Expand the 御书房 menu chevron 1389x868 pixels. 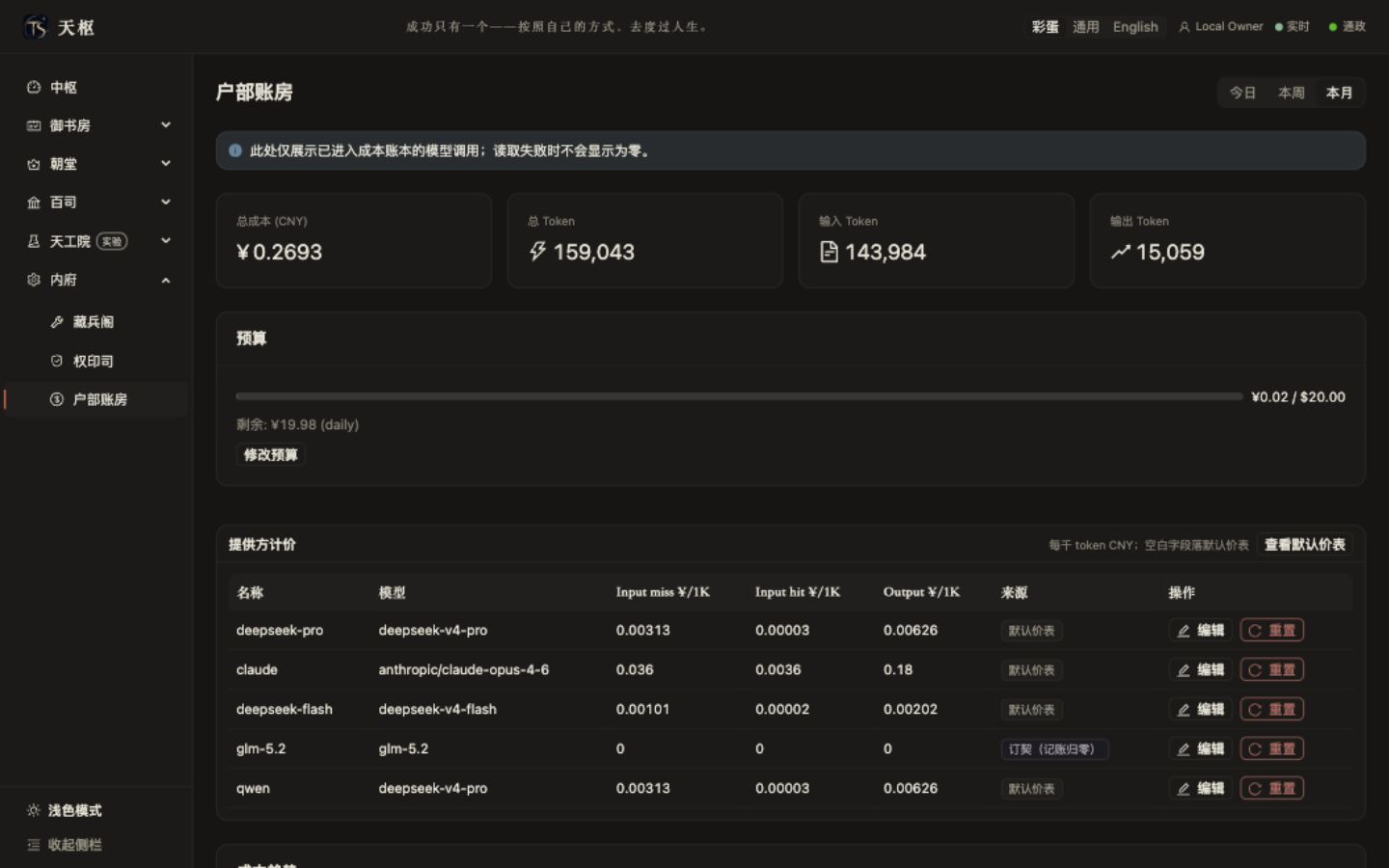pyautogui.click(x=166, y=125)
